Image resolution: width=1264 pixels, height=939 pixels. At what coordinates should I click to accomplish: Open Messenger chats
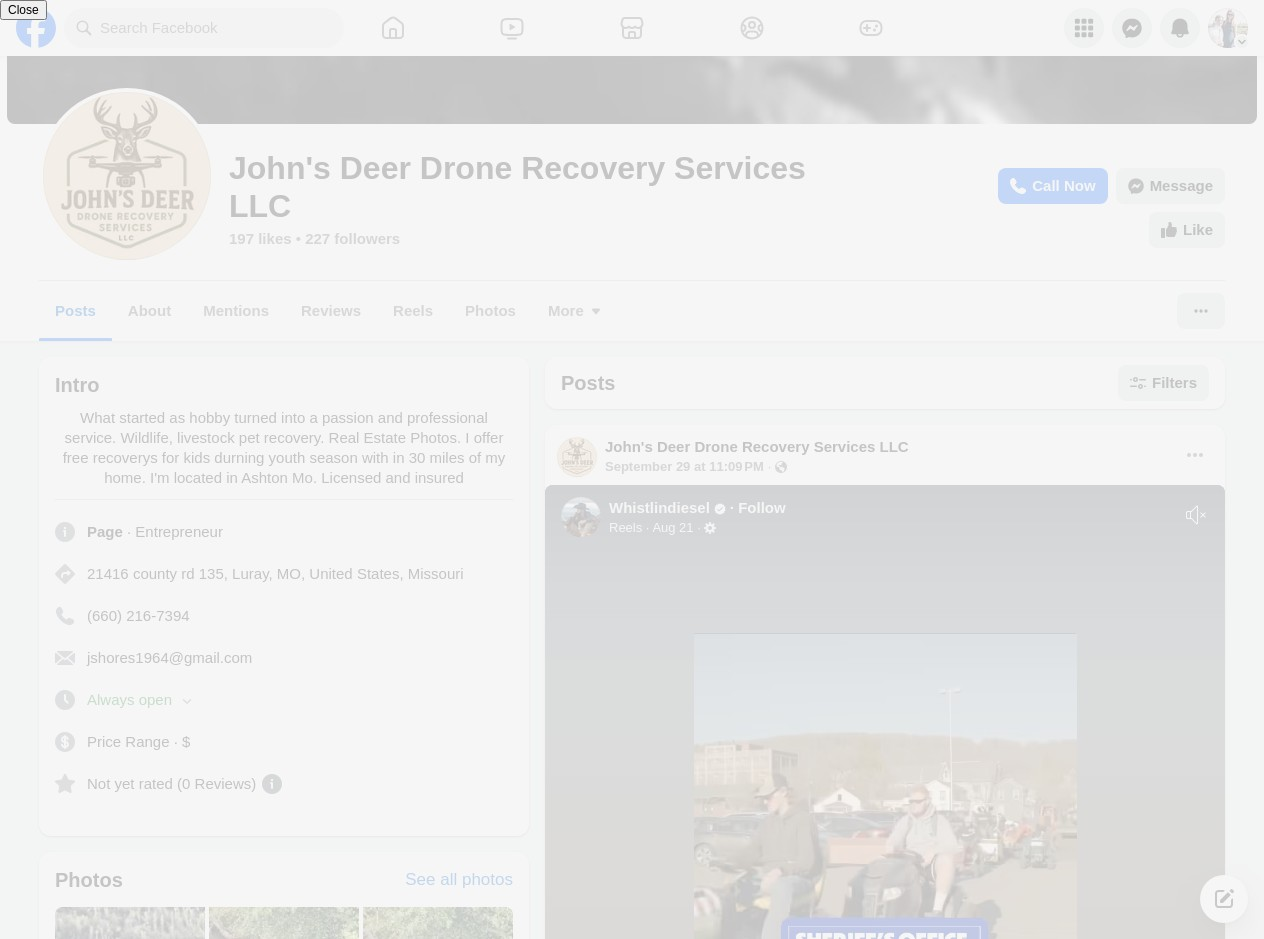point(1132,27)
